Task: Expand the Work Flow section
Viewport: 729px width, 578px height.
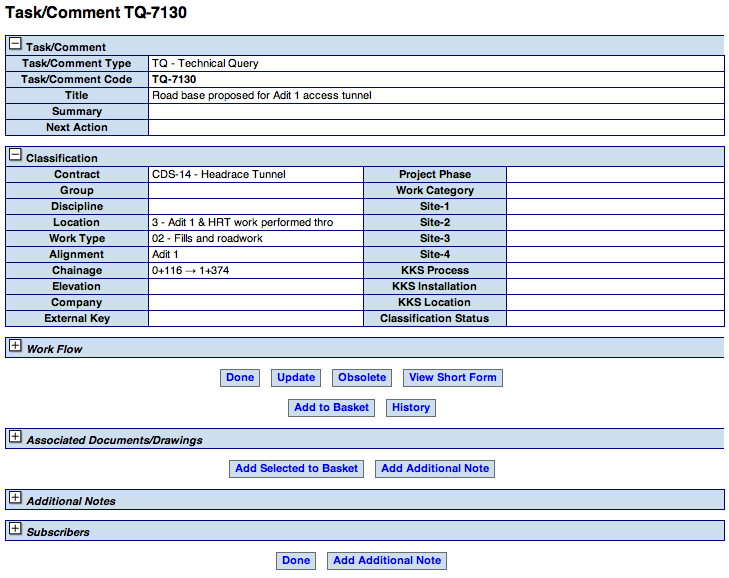Action: pos(15,346)
